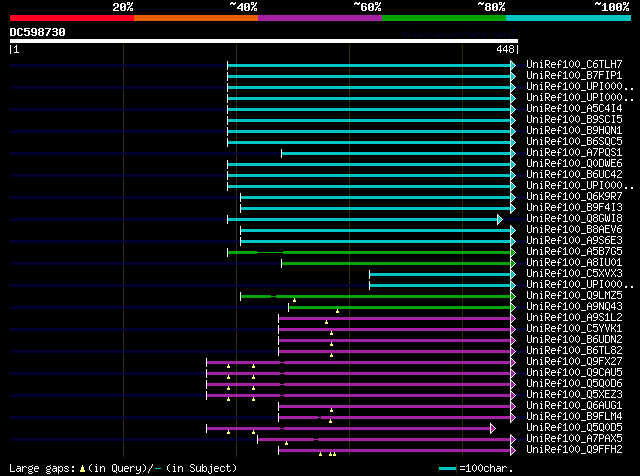Click the cyan alignment bar of UniRef100_C6TLH7
Viewport: 640px width, 476px height.
(369, 65)
